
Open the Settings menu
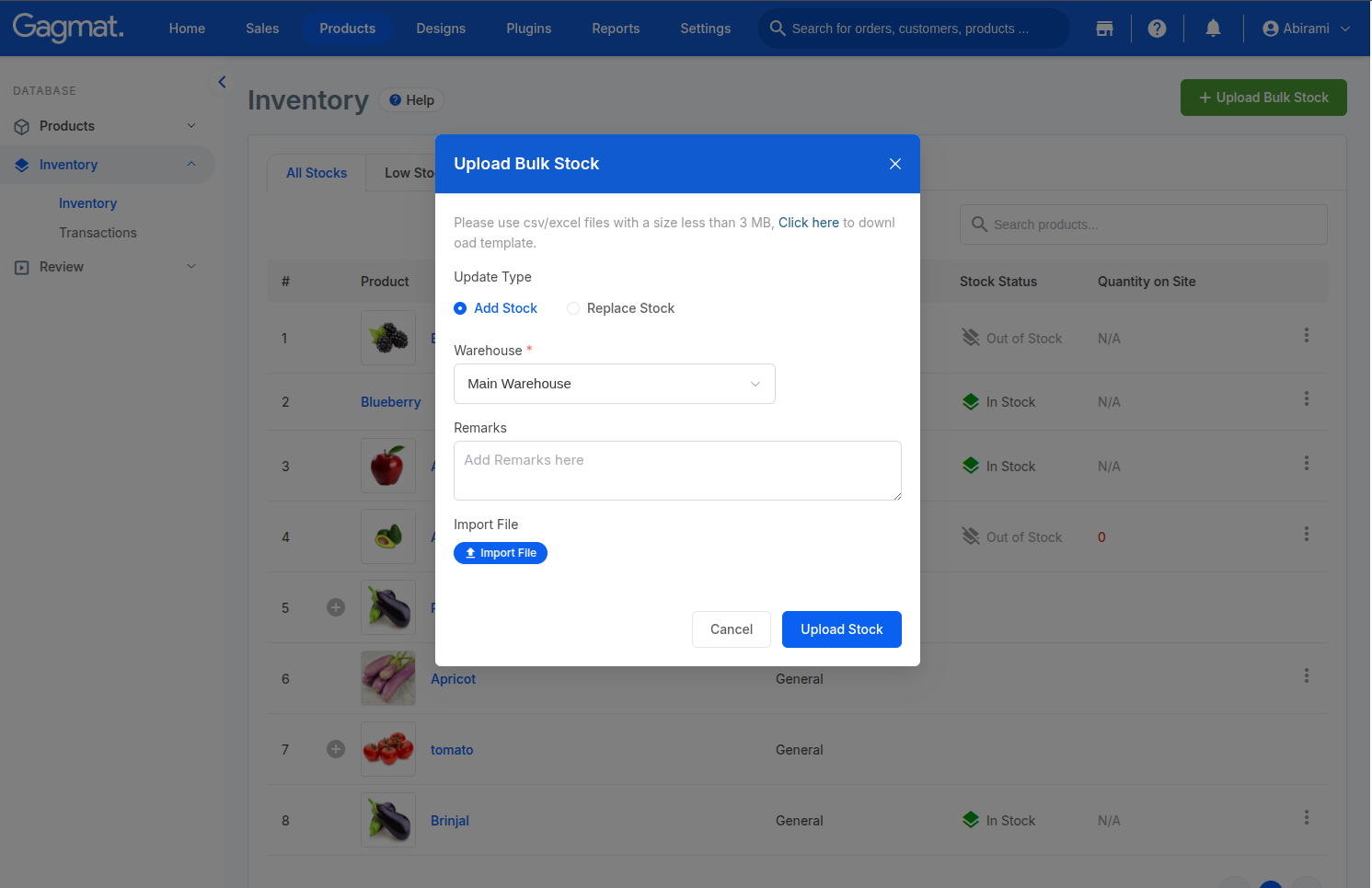[x=706, y=29]
